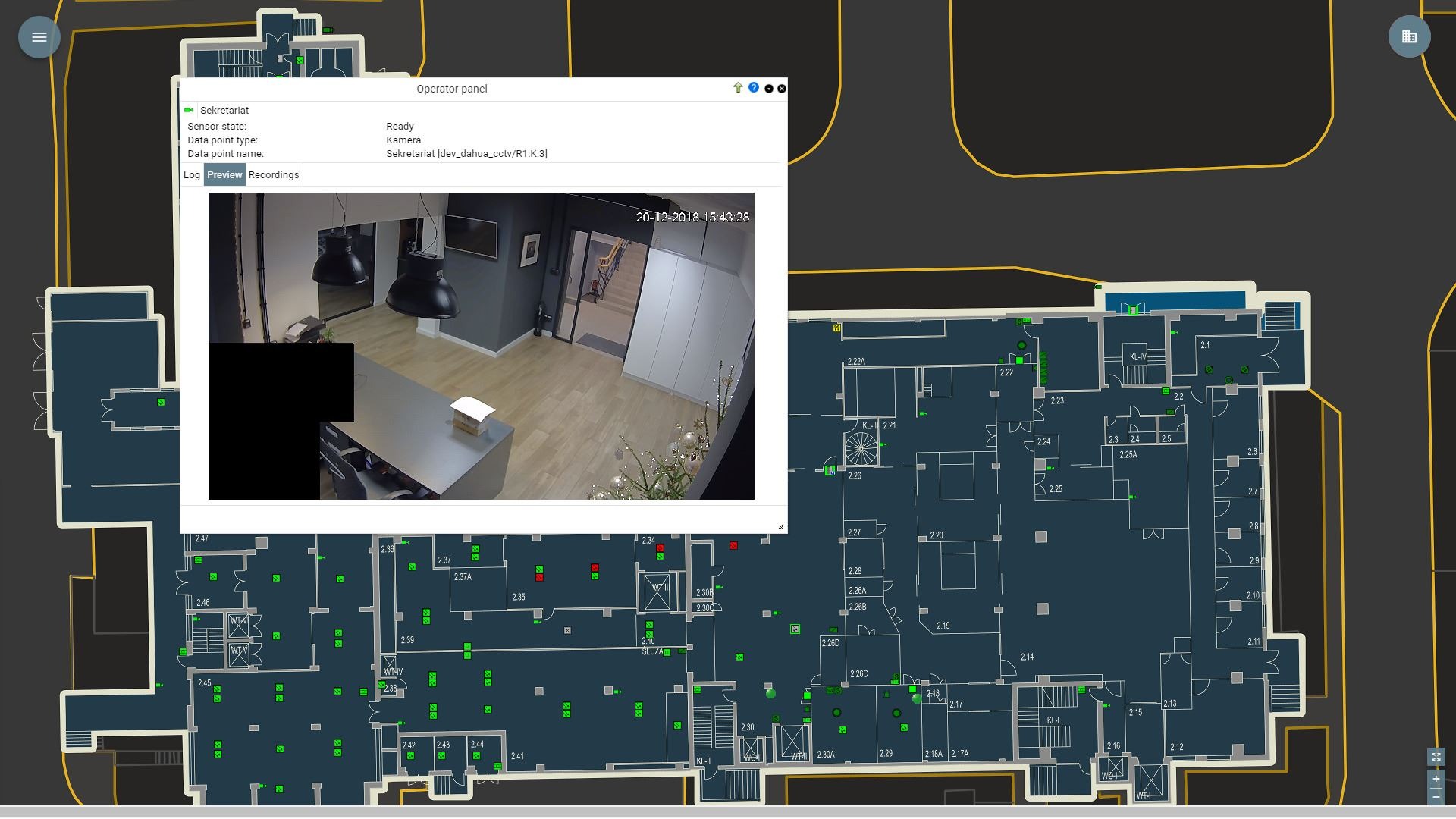Zoom in on the map
Screen dimensions: 1456x819
point(1436,779)
